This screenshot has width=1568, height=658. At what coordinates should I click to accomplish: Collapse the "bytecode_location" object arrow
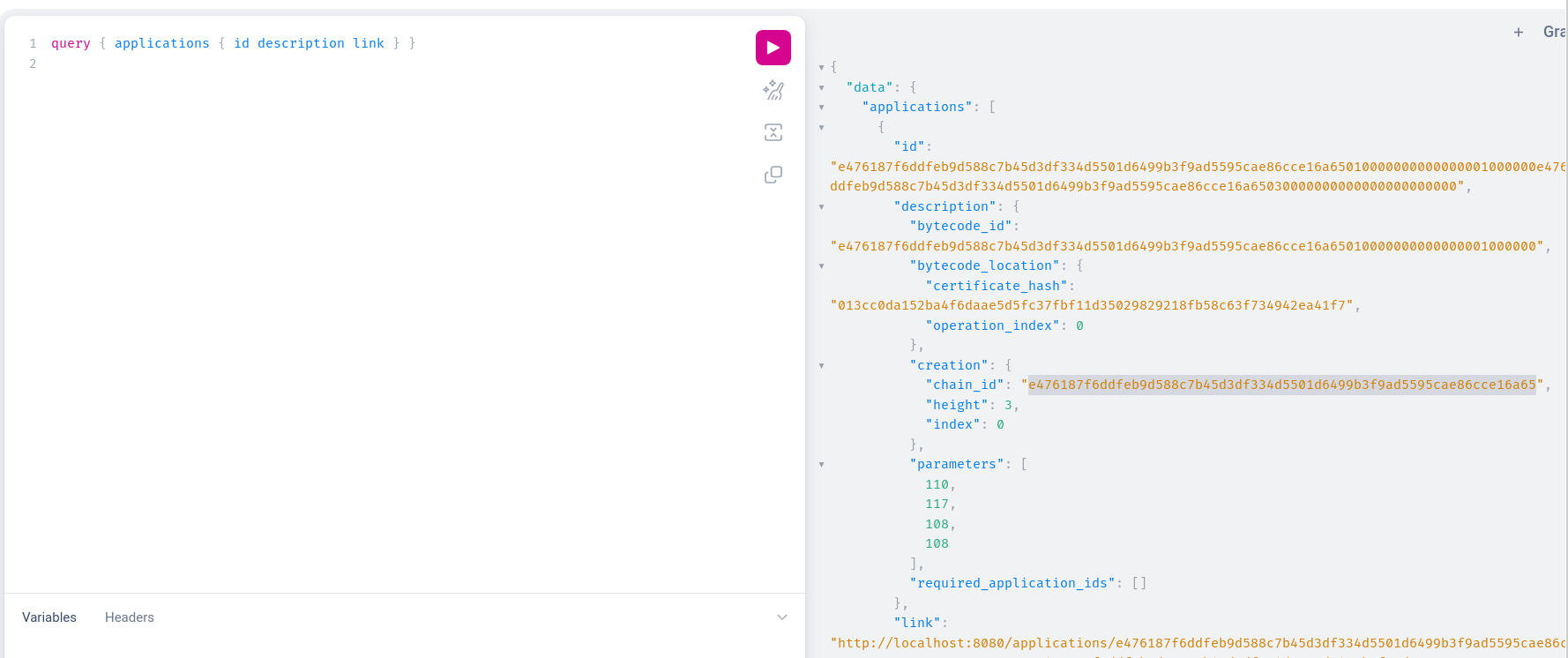click(822, 265)
